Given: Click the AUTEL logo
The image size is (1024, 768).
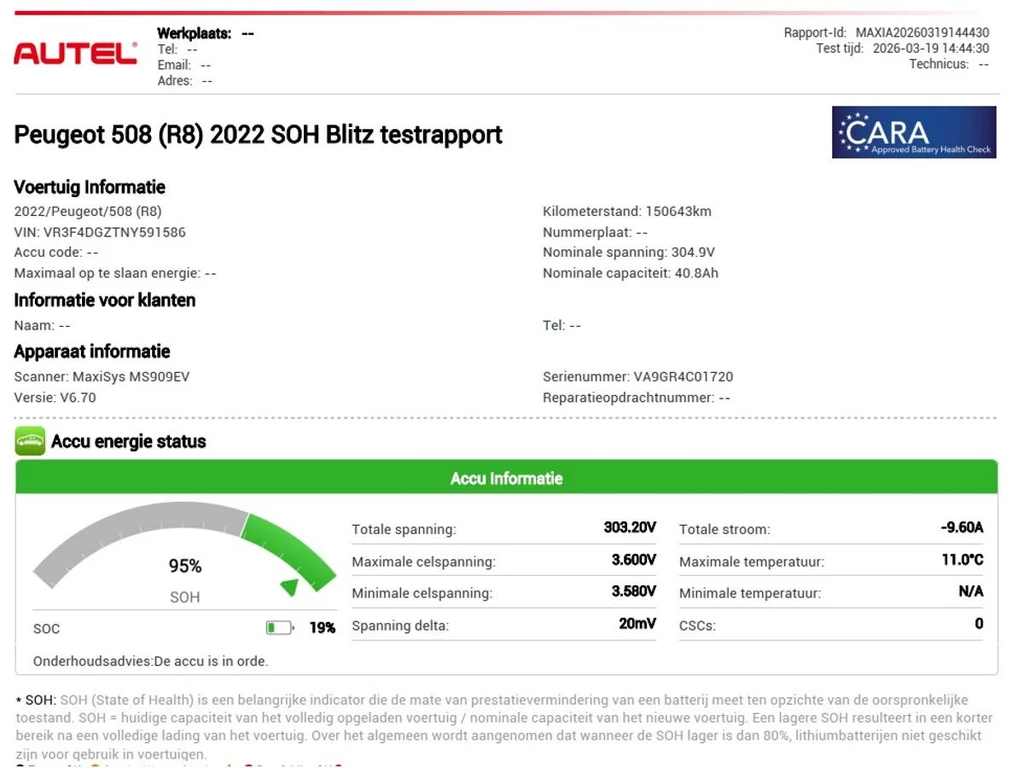Looking at the screenshot, I should [x=75, y=54].
